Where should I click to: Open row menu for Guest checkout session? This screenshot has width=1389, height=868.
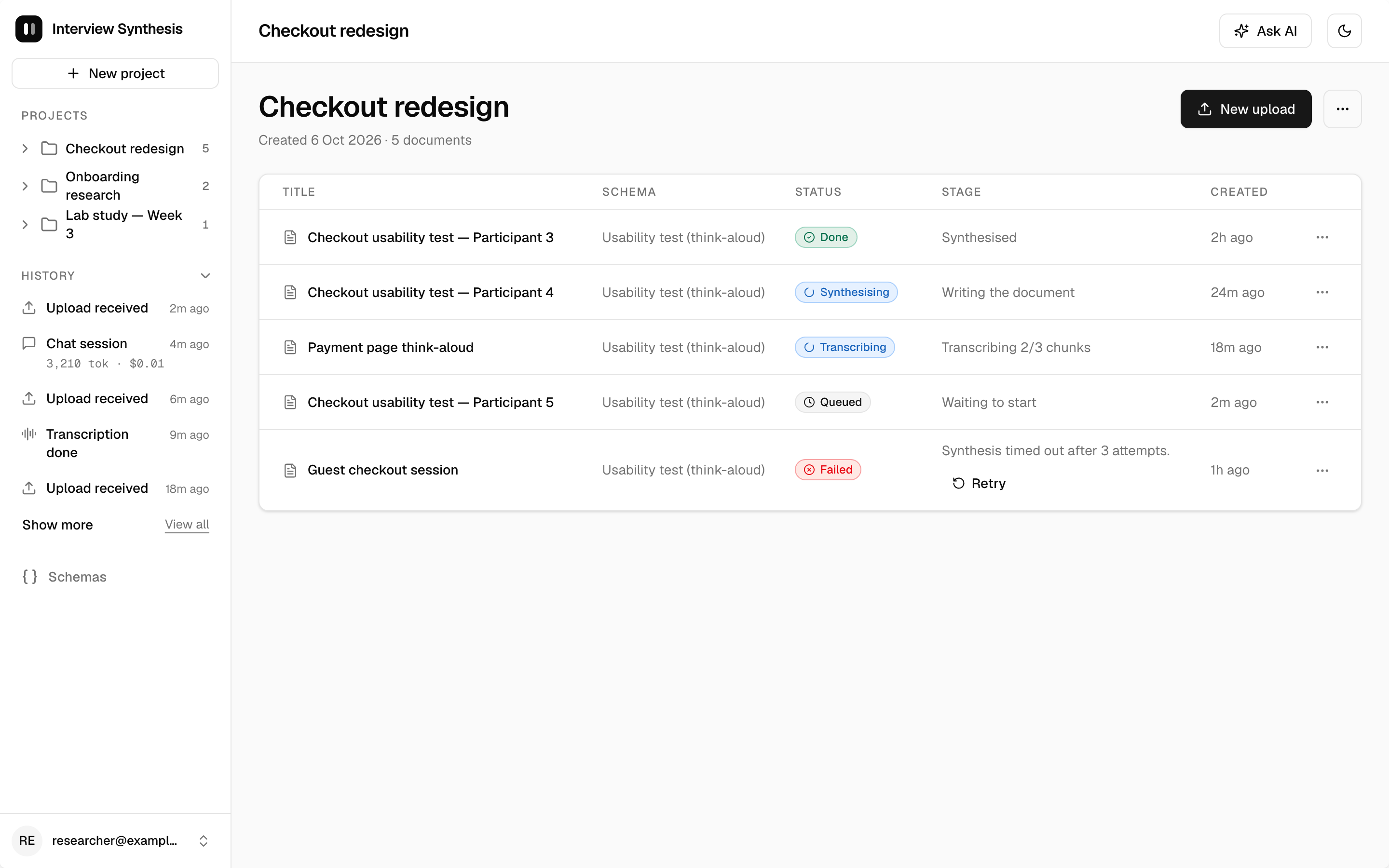(x=1322, y=471)
